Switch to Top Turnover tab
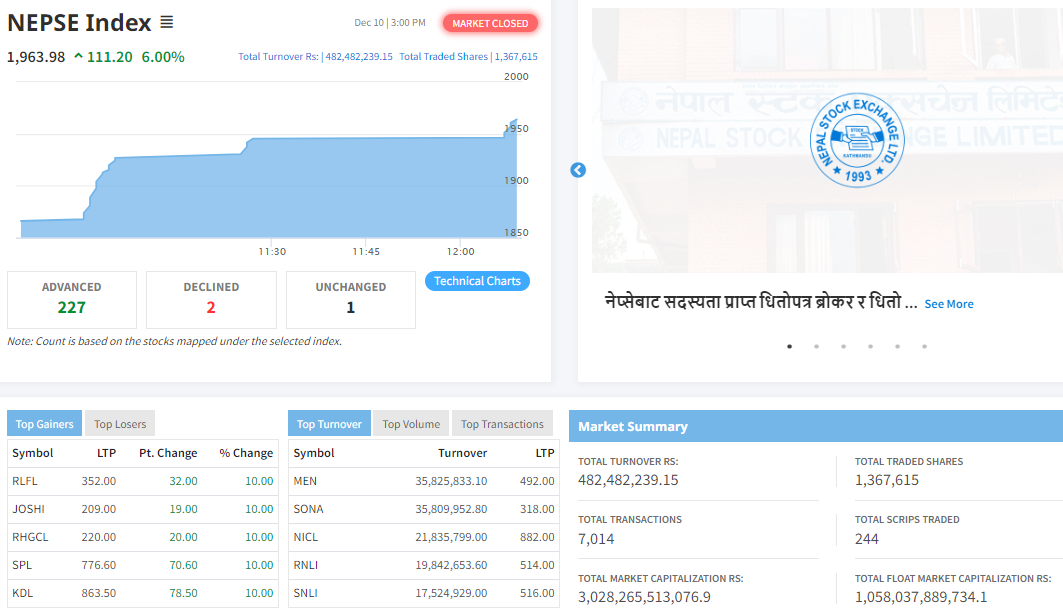1063x616 pixels. tap(329, 424)
